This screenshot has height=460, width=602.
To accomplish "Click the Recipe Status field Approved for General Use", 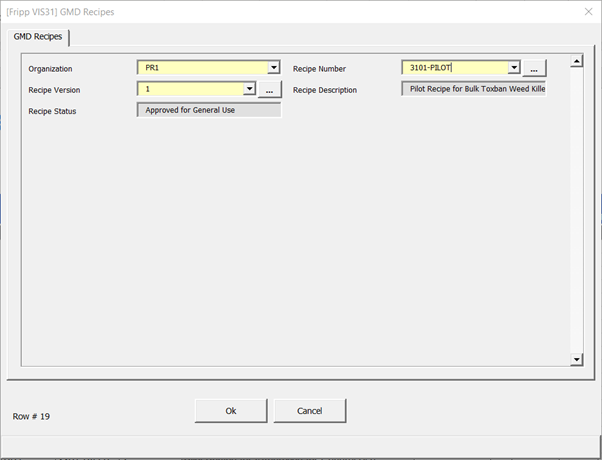I will [209, 110].
